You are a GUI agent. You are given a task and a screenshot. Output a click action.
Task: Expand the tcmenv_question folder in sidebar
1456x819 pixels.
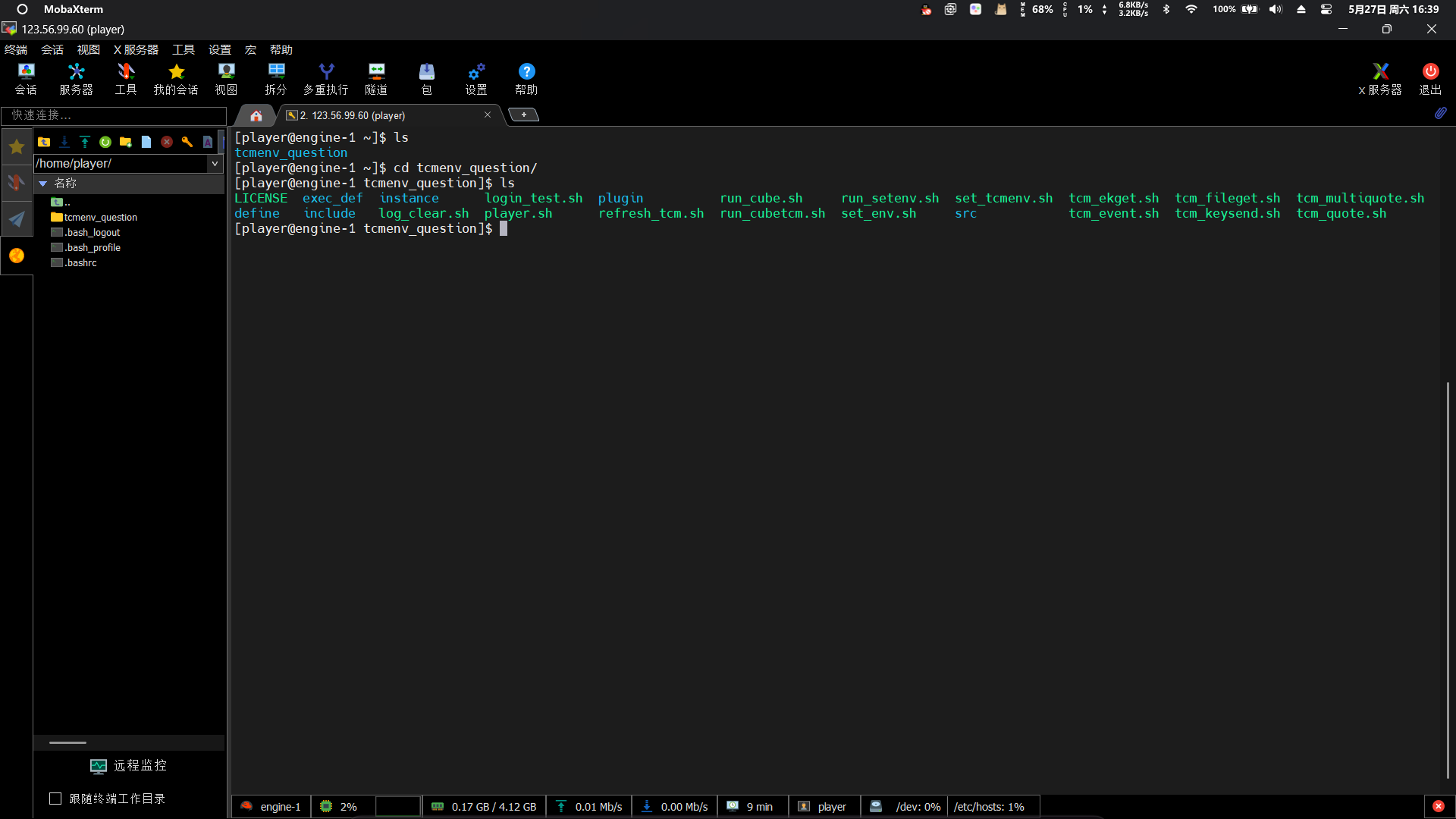100,217
